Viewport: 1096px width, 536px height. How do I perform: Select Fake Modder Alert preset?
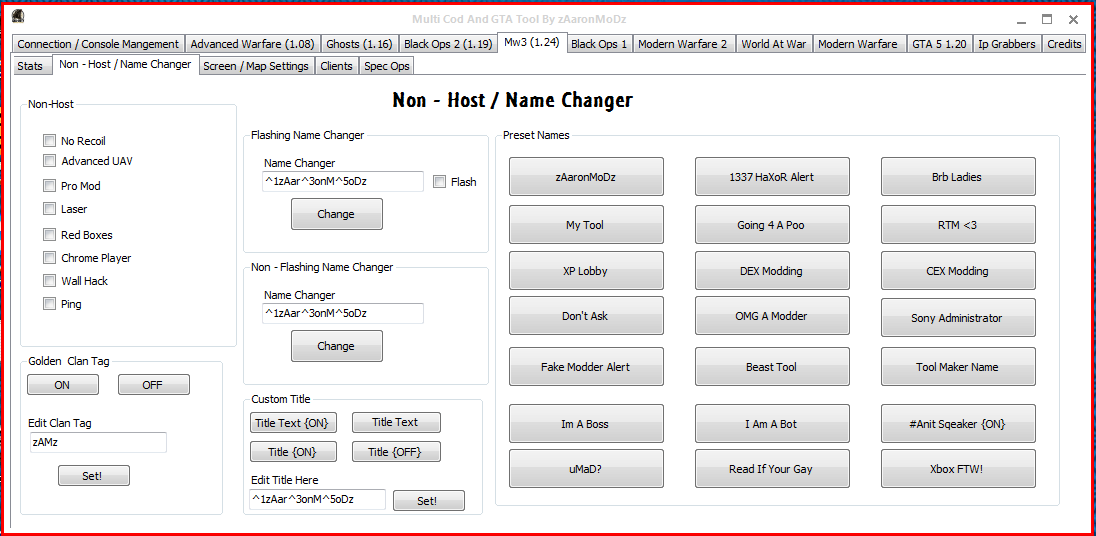point(586,367)
